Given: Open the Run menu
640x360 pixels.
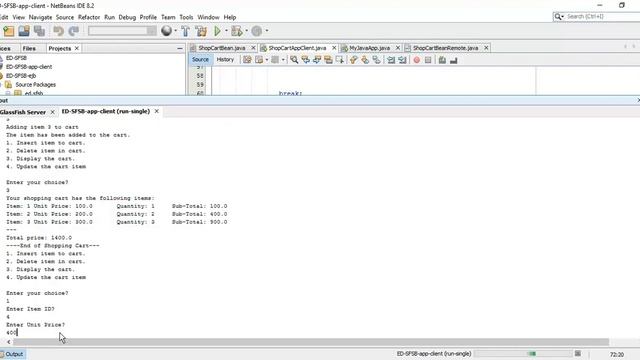Looking at the screenshot, I should coord(109,17).
